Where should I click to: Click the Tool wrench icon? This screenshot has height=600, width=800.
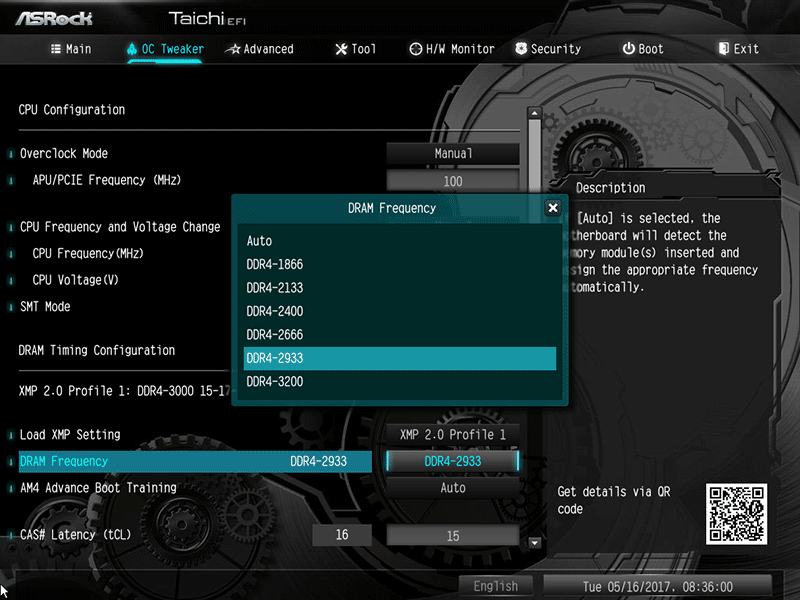pyautogui.click(x=341, y=49)
